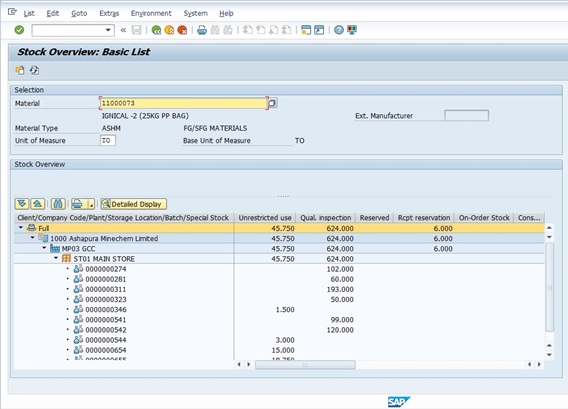Click the First Page icon
This screenshot has width=568, height=409.
[248, 30]
